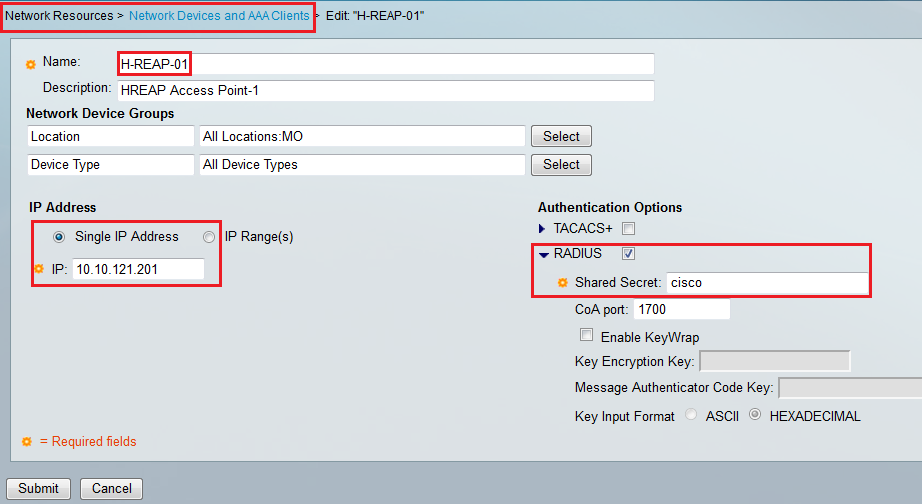Select HEXADECIMAL key input format

click(756, 415)
